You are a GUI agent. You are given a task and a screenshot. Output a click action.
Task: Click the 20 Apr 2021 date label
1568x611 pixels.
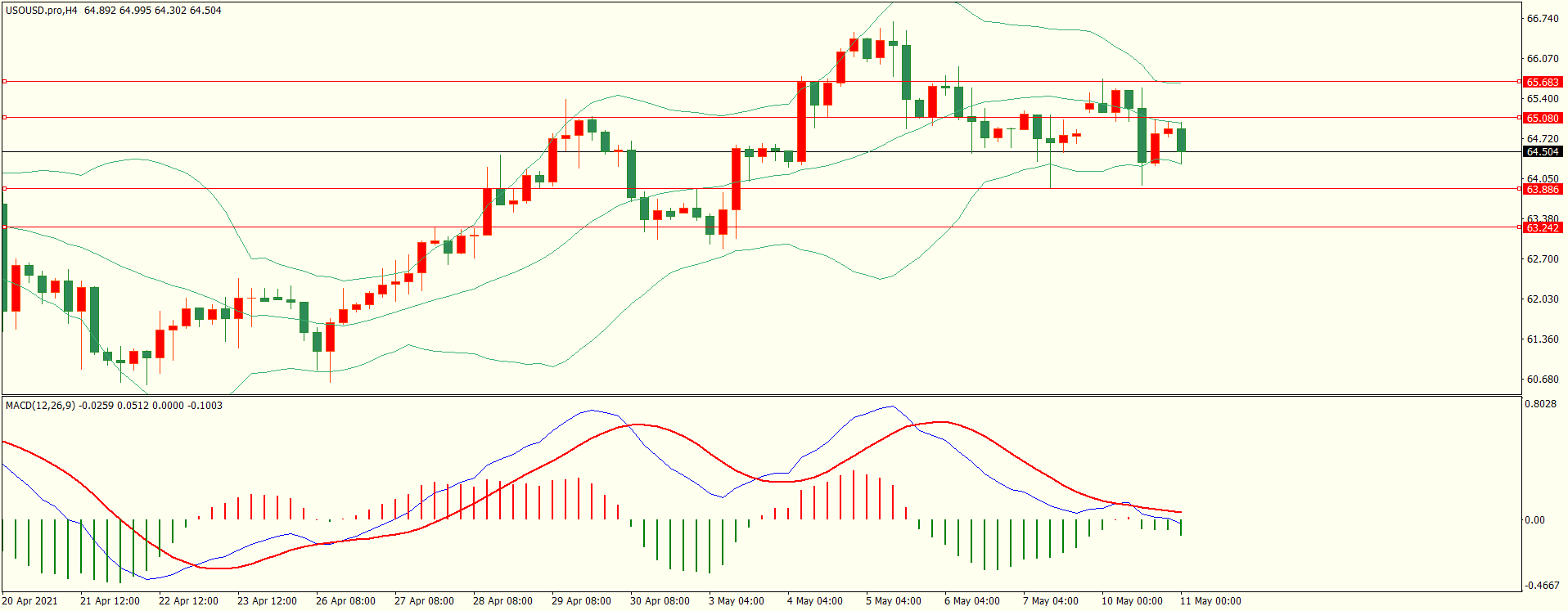point(30,601)
